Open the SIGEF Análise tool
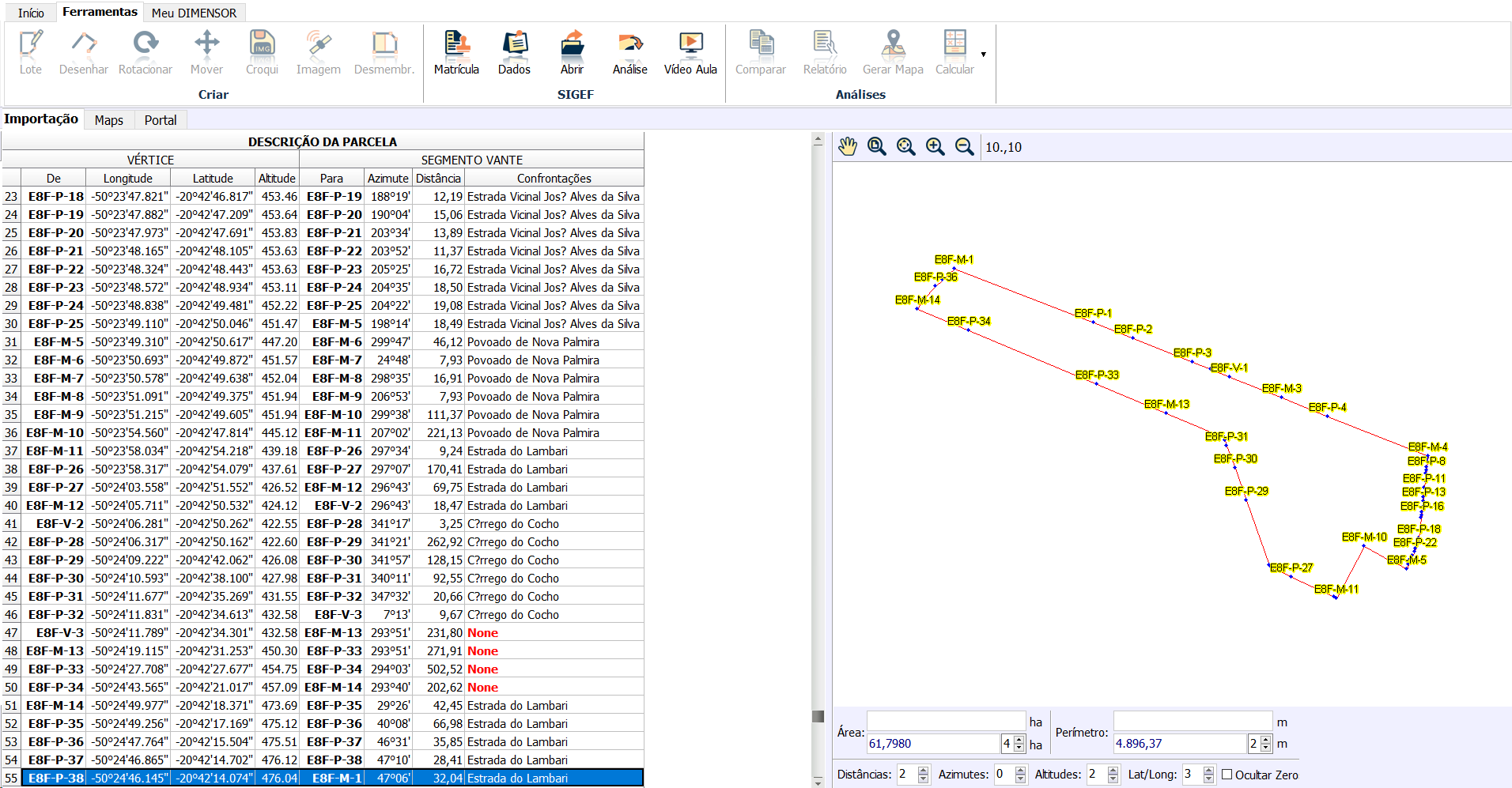This screenshot has width=1512, height=788. click(629, 52)
